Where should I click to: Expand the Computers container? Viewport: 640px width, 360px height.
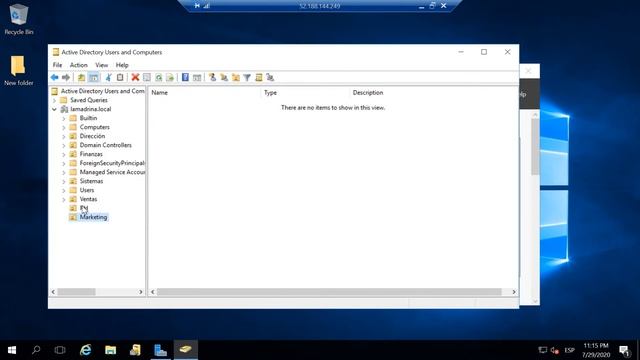point(64,127)
